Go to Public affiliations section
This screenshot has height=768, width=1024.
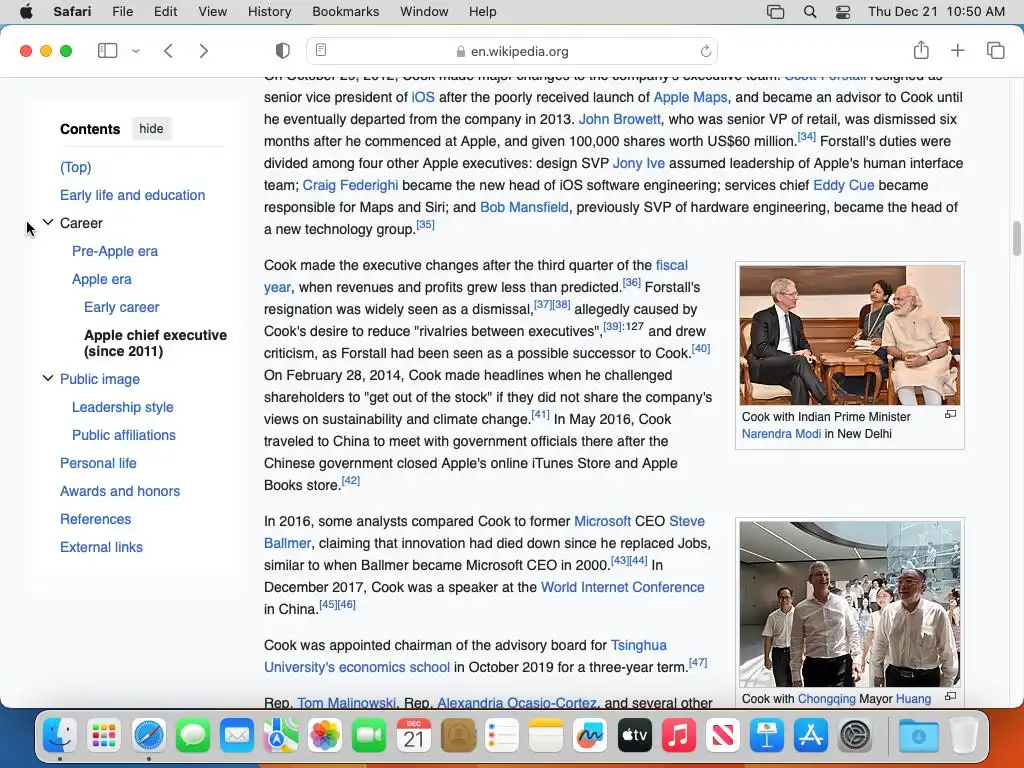124,436
